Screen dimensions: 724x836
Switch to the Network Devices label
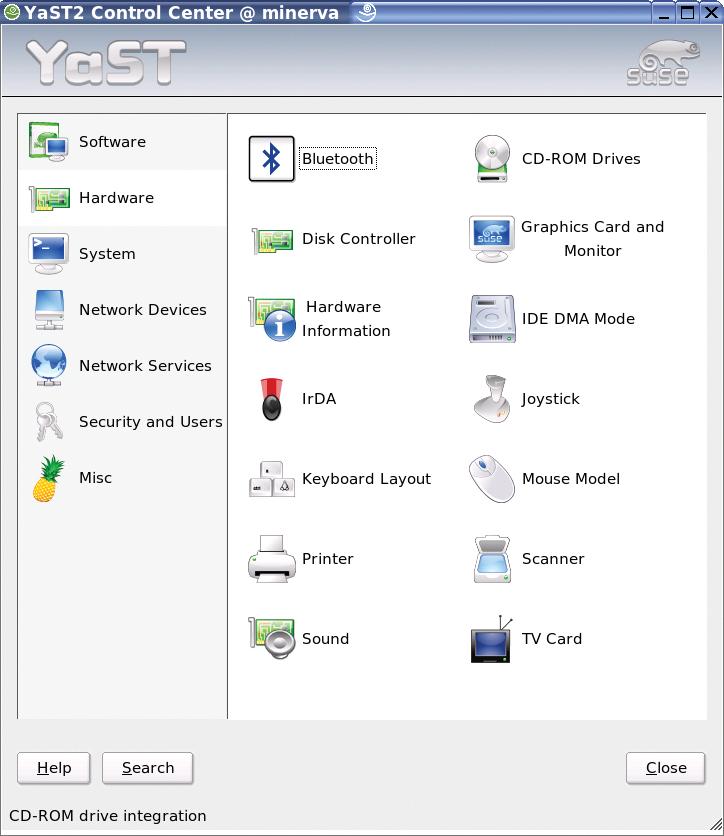pyautogui.click(x=143, y=310)
